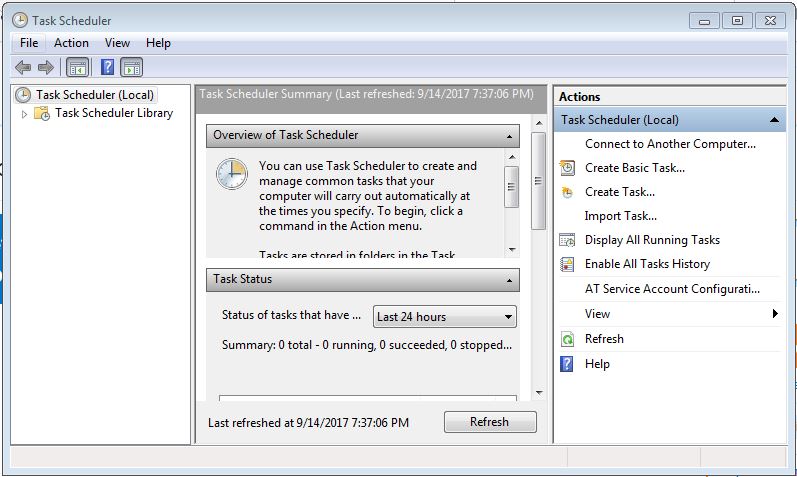Collapse the Task Status section
797x477 pixels.
tap(509, 280)
